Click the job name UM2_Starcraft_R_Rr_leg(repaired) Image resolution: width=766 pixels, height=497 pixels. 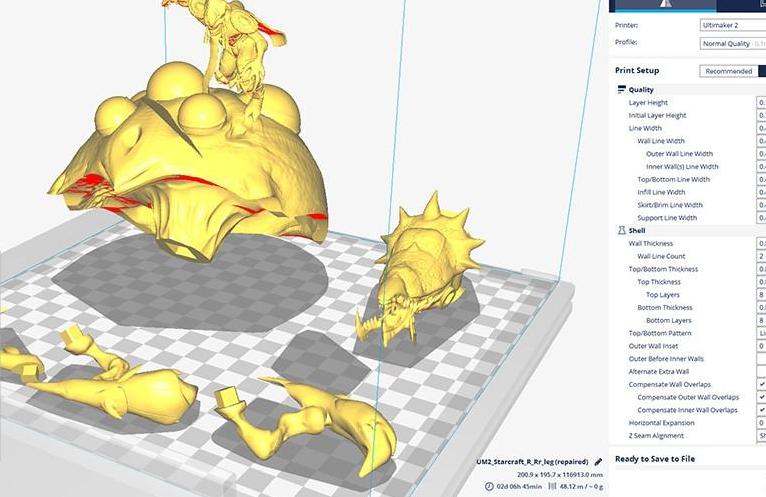(532, 462)
